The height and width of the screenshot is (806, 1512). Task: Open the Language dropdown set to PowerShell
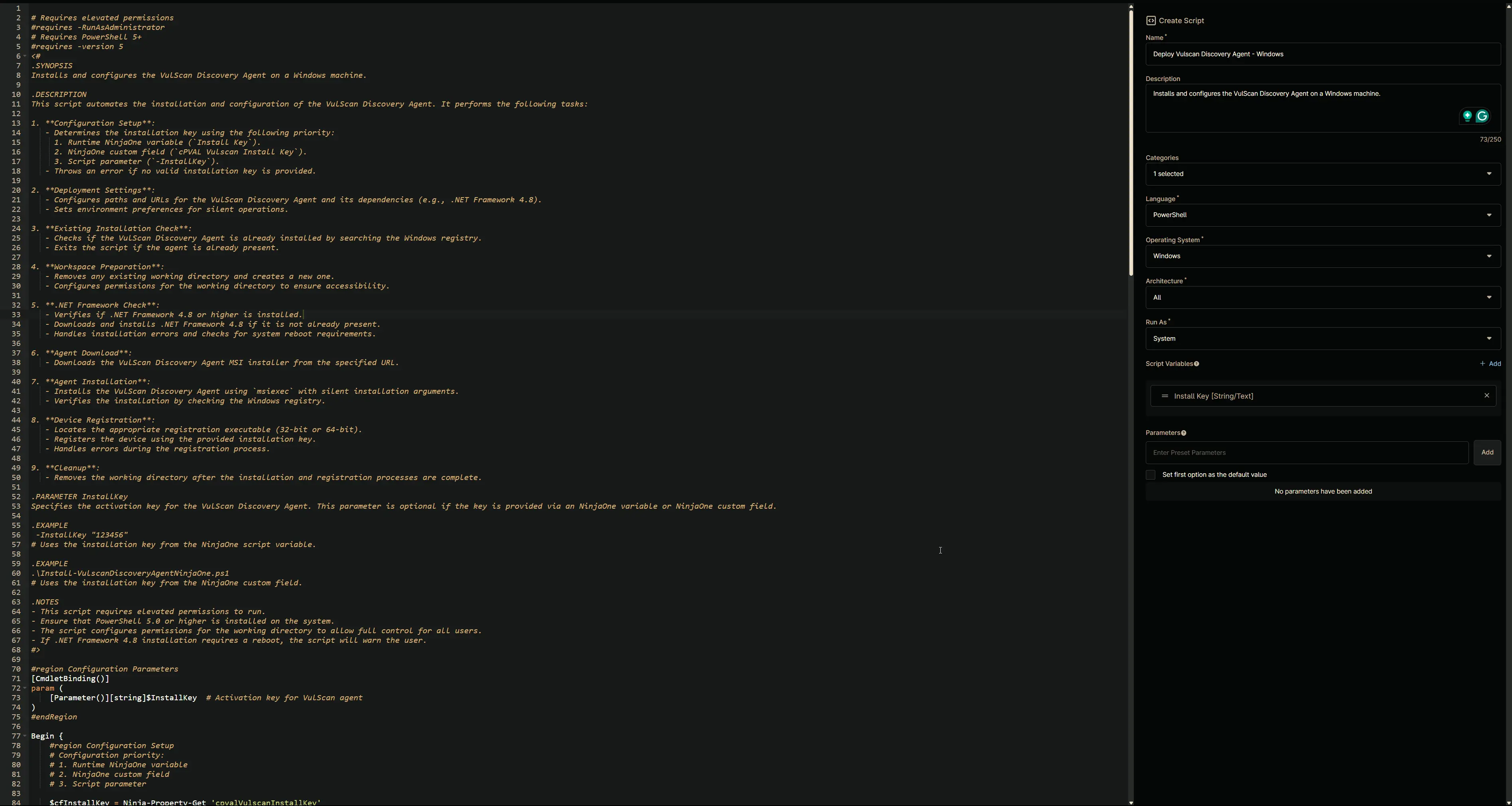[1323, 215]
